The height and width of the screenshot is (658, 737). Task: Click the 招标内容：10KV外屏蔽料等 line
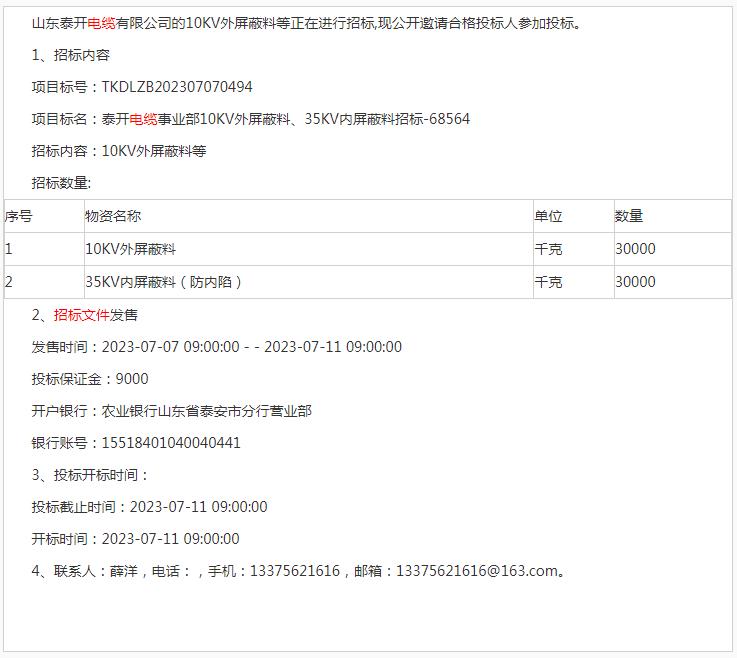tap(119, 151)
